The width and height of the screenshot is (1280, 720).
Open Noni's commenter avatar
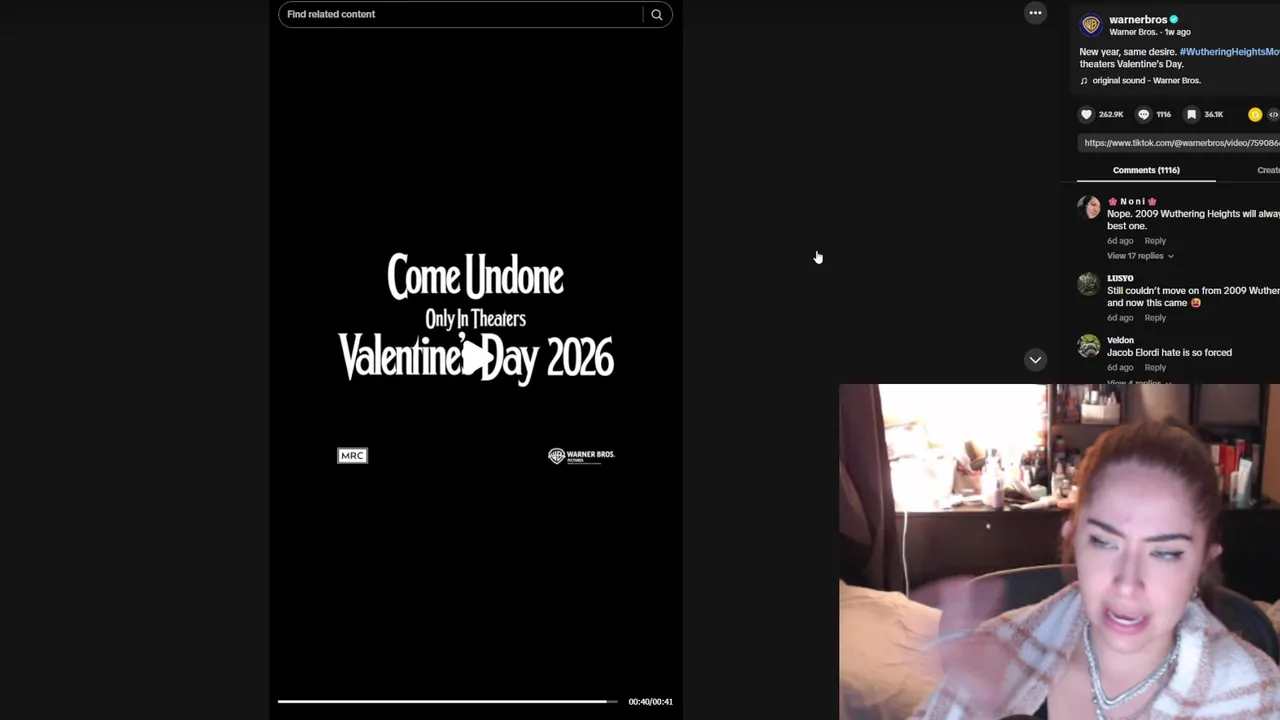pyautogui.click(x=1089, y=208)
